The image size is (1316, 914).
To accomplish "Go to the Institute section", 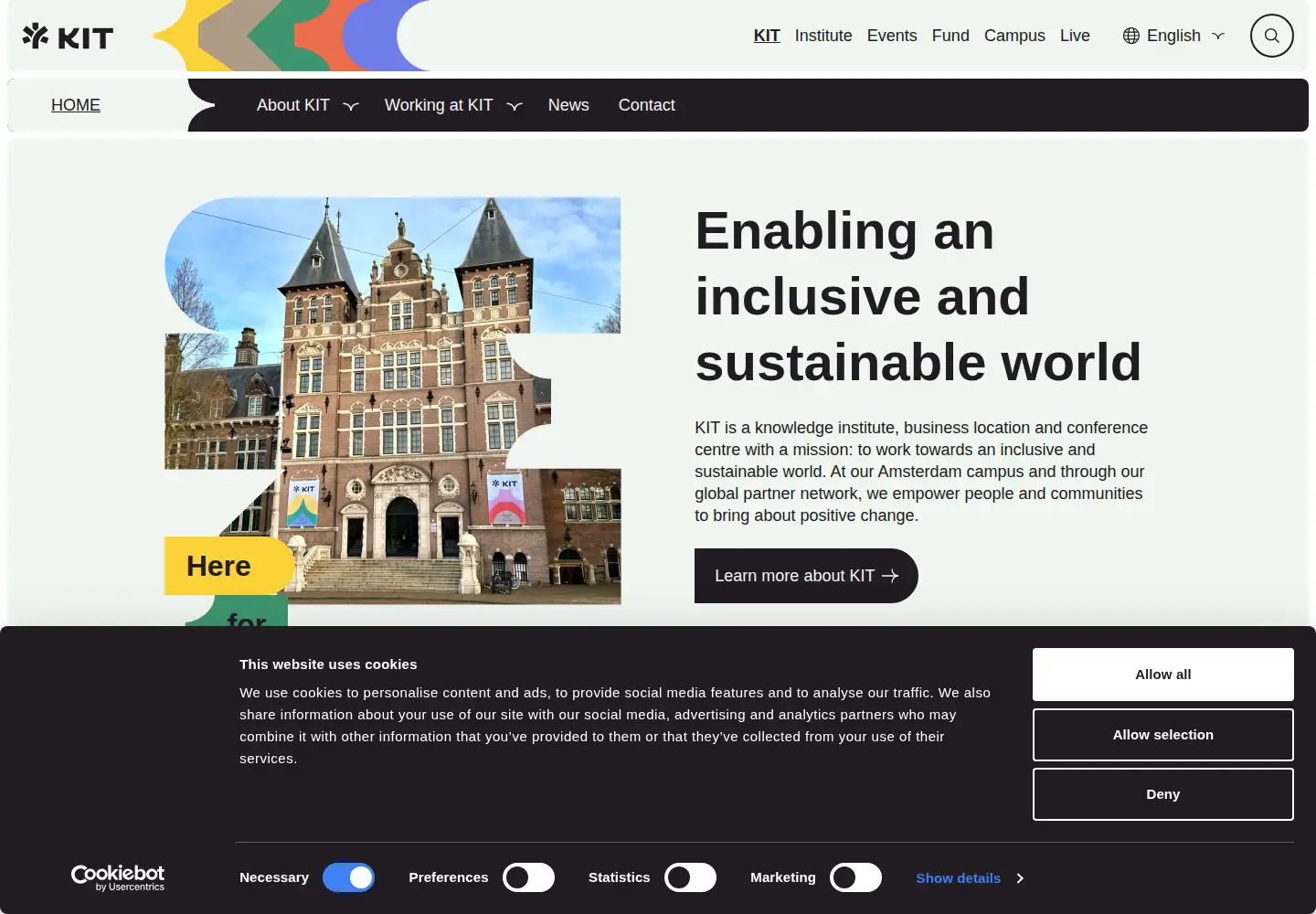I will tap(823, 36).
